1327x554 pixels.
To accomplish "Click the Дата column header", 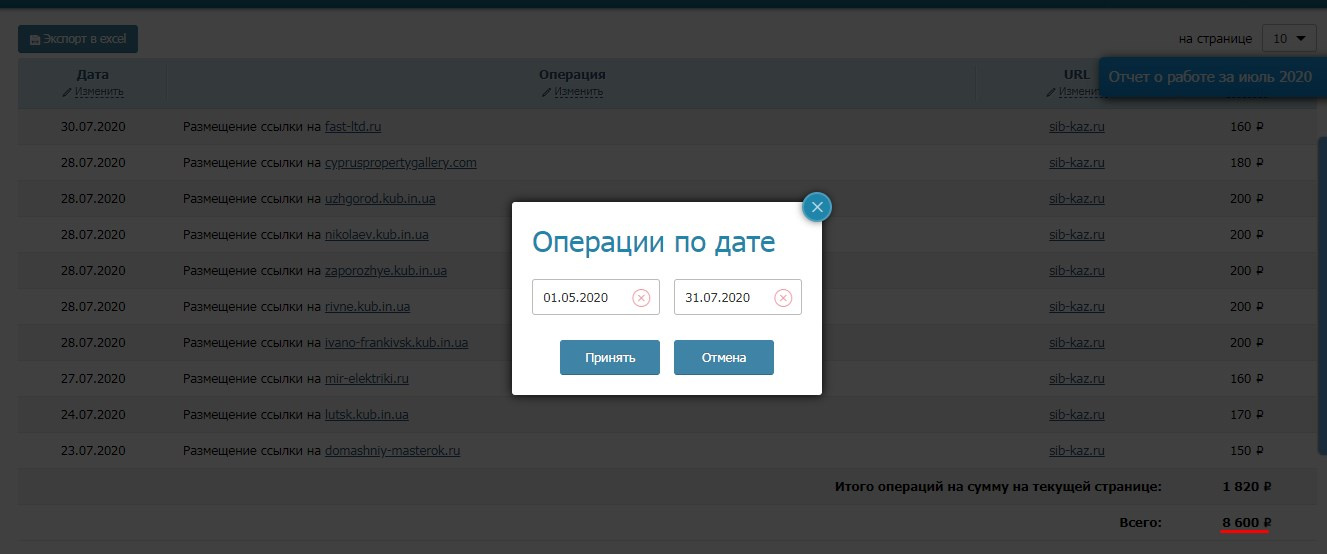I will tap(93, 74).
